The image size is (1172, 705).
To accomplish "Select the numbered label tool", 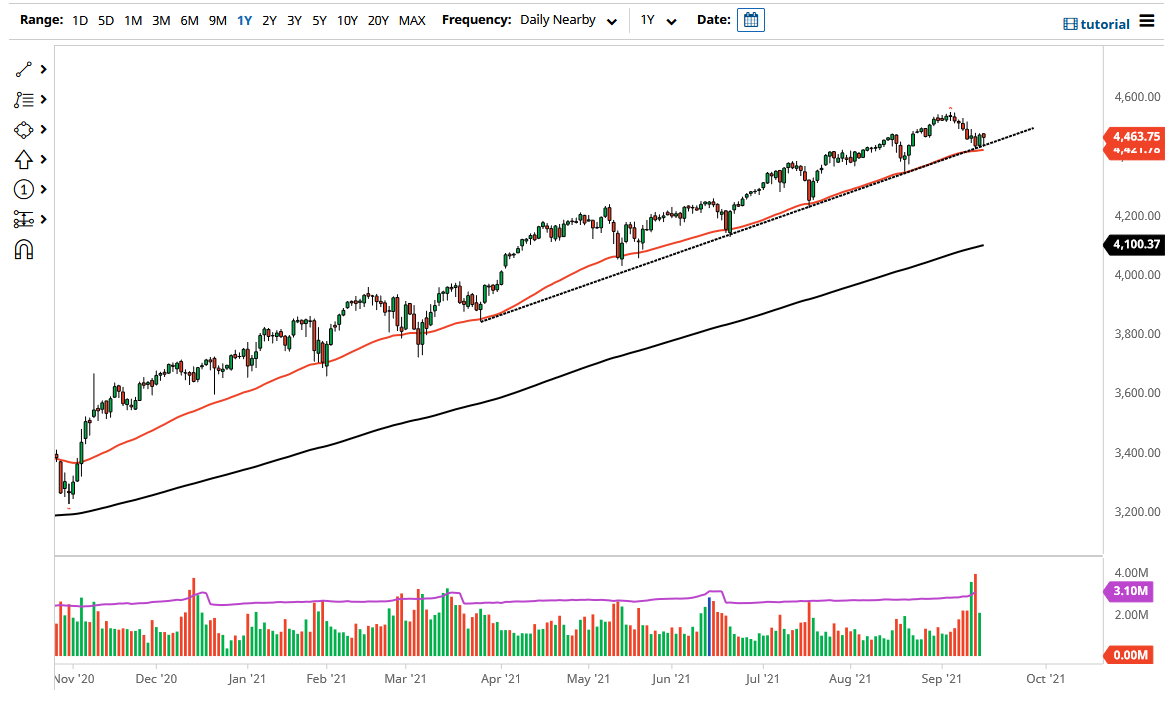I will tap(22, 189).
